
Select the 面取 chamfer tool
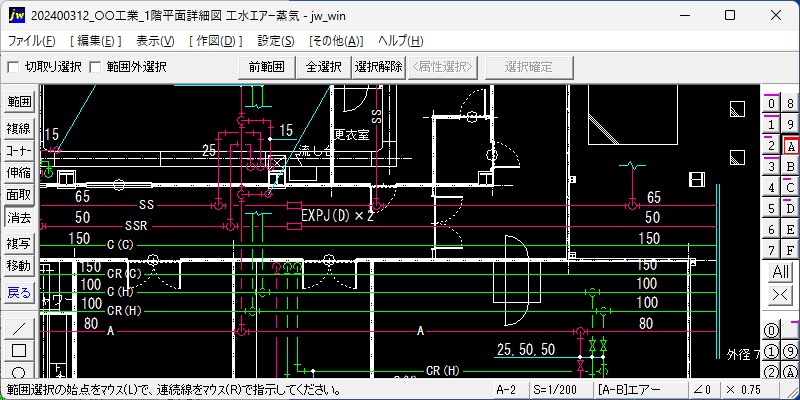19,195
